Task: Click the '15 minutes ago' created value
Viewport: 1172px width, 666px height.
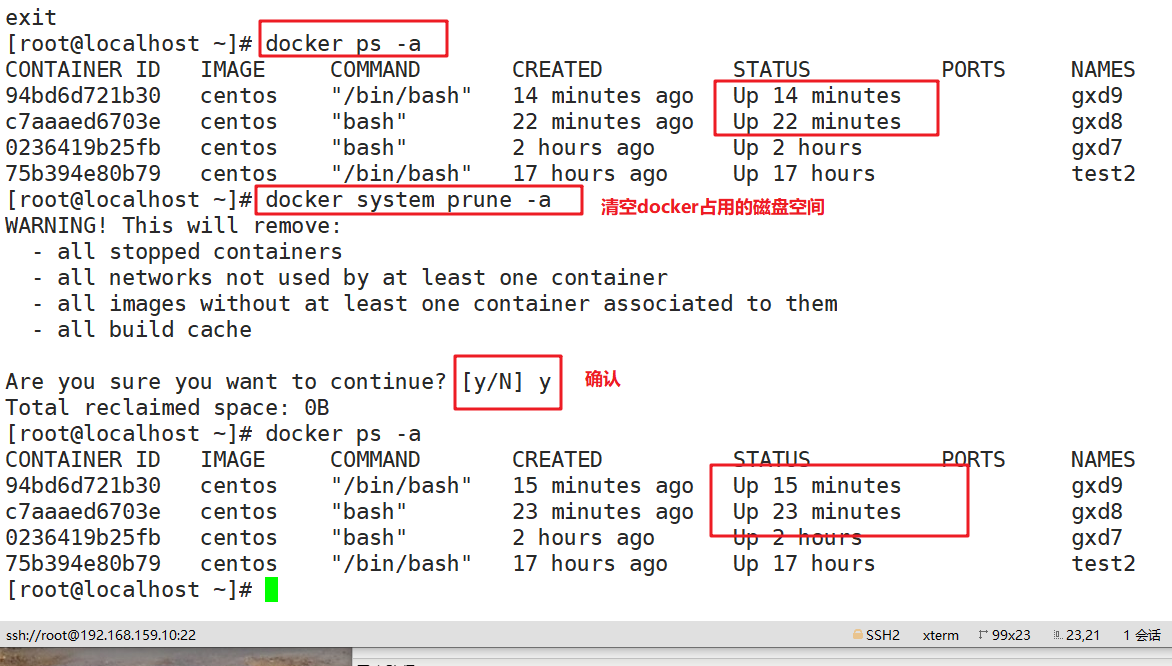Action: click(603, 487)
